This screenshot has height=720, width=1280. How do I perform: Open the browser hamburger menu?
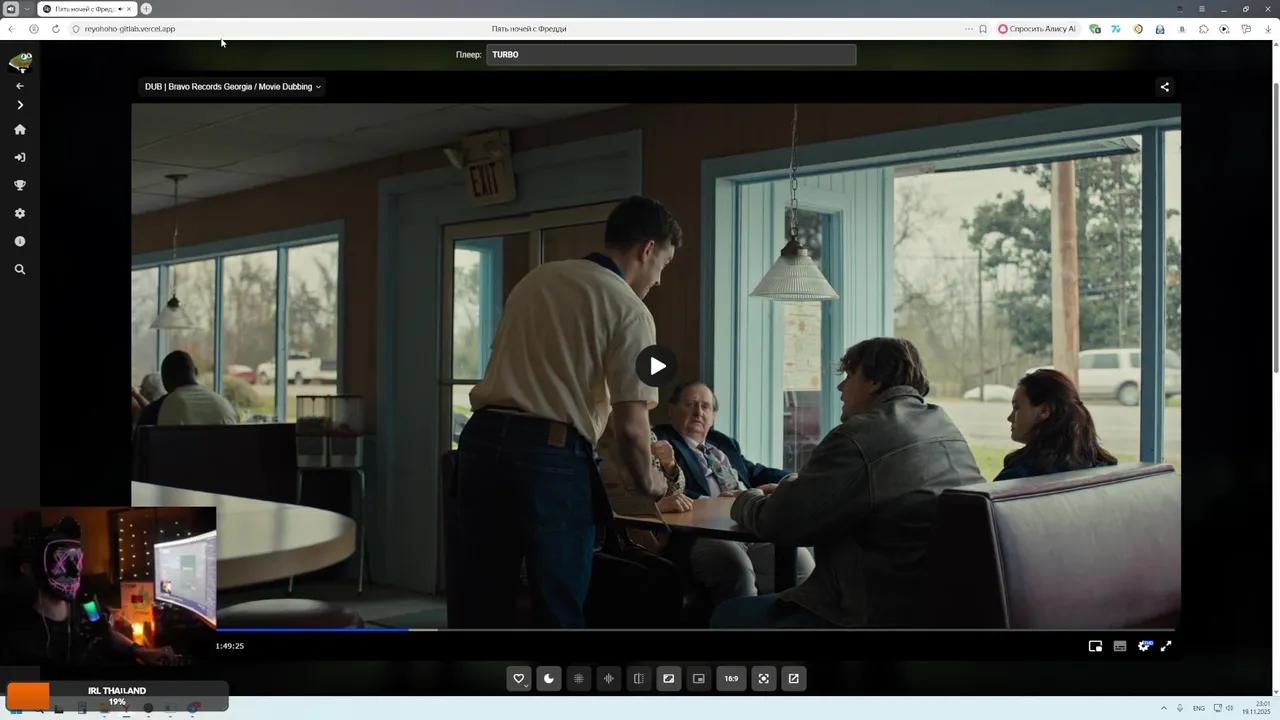click(x=1202, y=9)
